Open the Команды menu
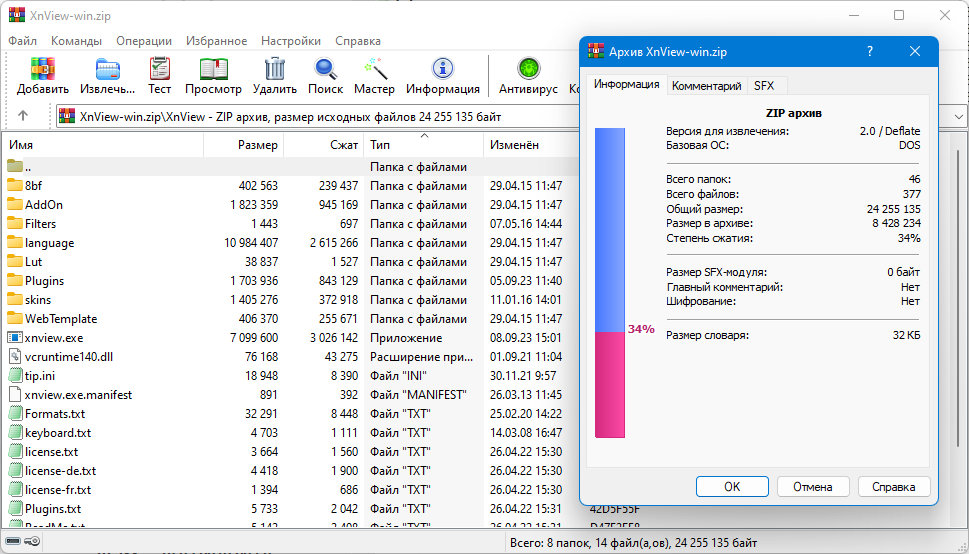The width and height of the screenshot is (969, 554). (x=76, y=41)
